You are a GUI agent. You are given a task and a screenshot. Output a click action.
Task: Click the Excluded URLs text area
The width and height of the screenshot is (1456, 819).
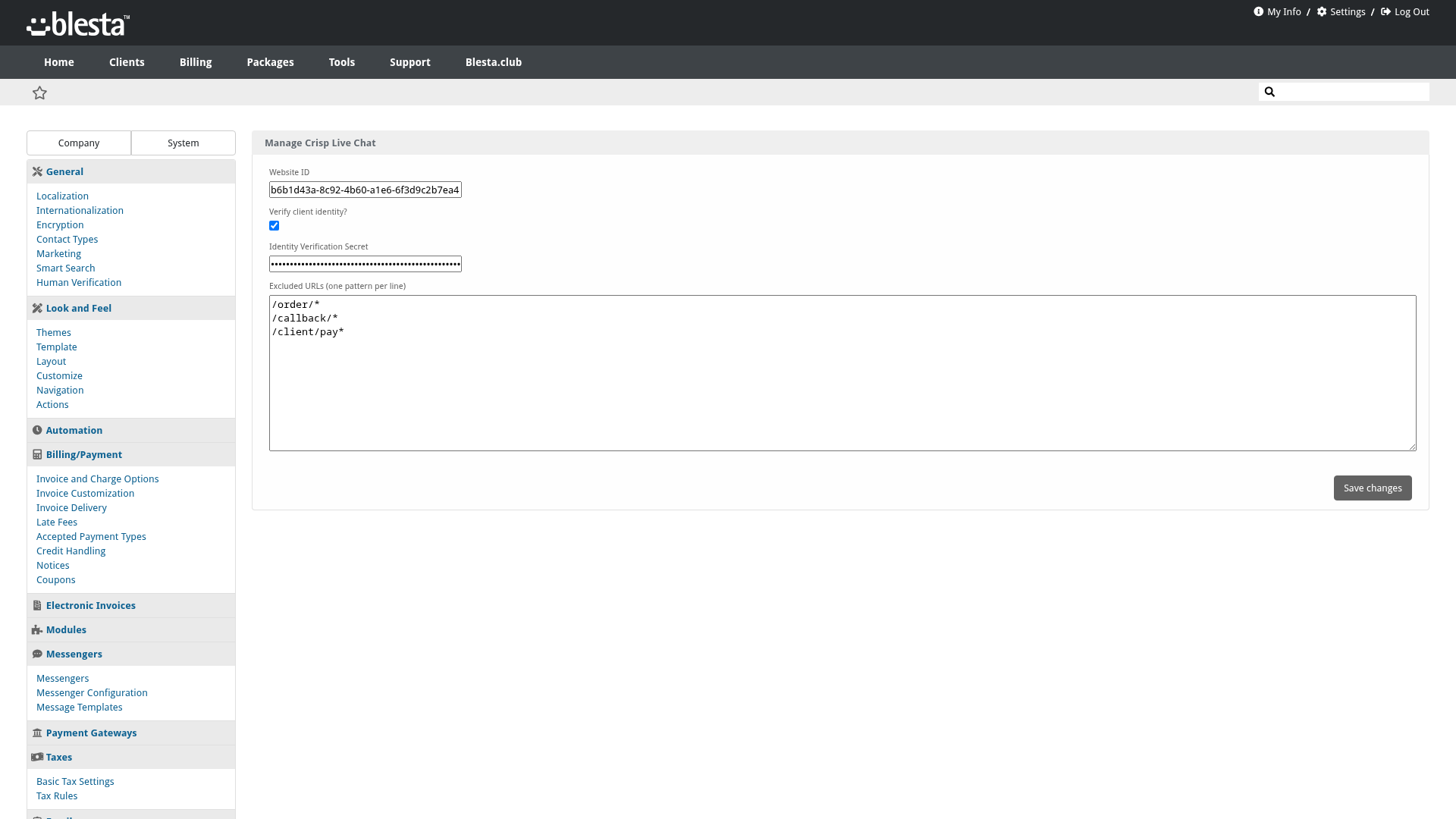click(x=843, y=374)
